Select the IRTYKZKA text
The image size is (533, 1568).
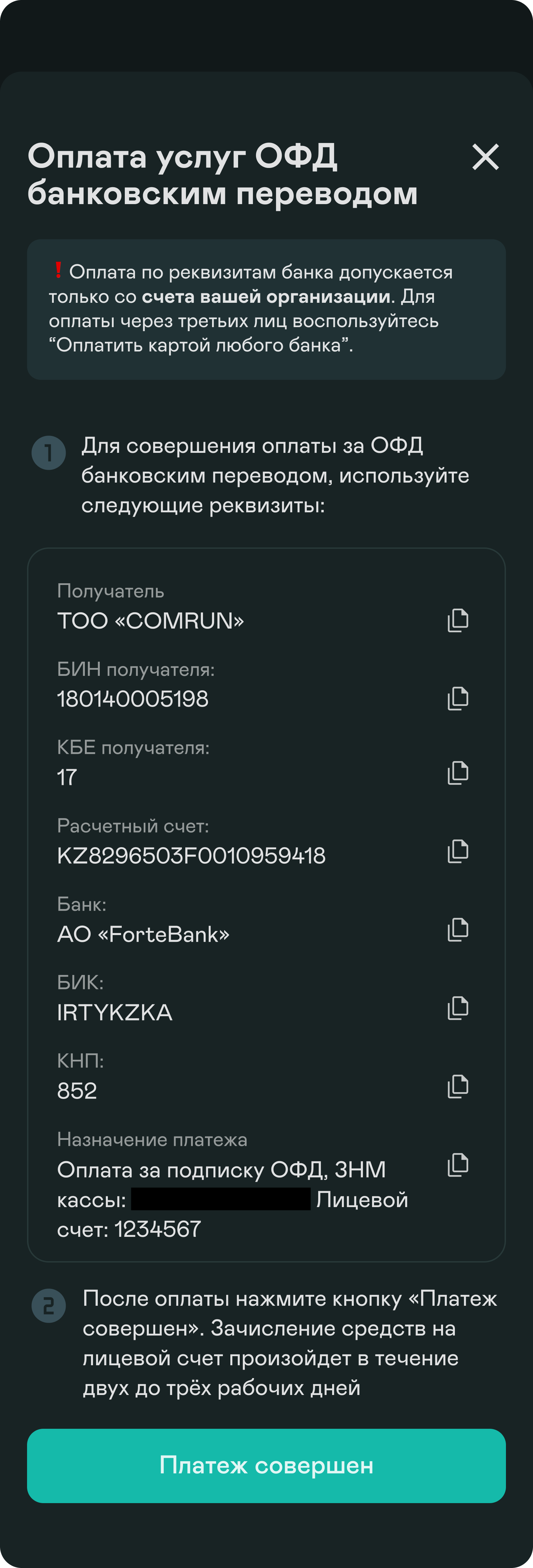[115, 1013]
